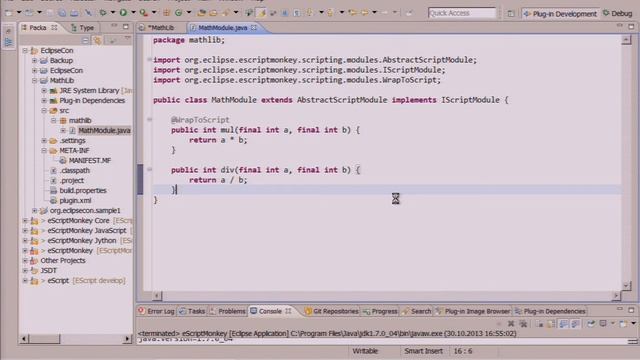Collapse the MathLib project node
This screenshot has height=360, width=640.
[x=35, y=80]
